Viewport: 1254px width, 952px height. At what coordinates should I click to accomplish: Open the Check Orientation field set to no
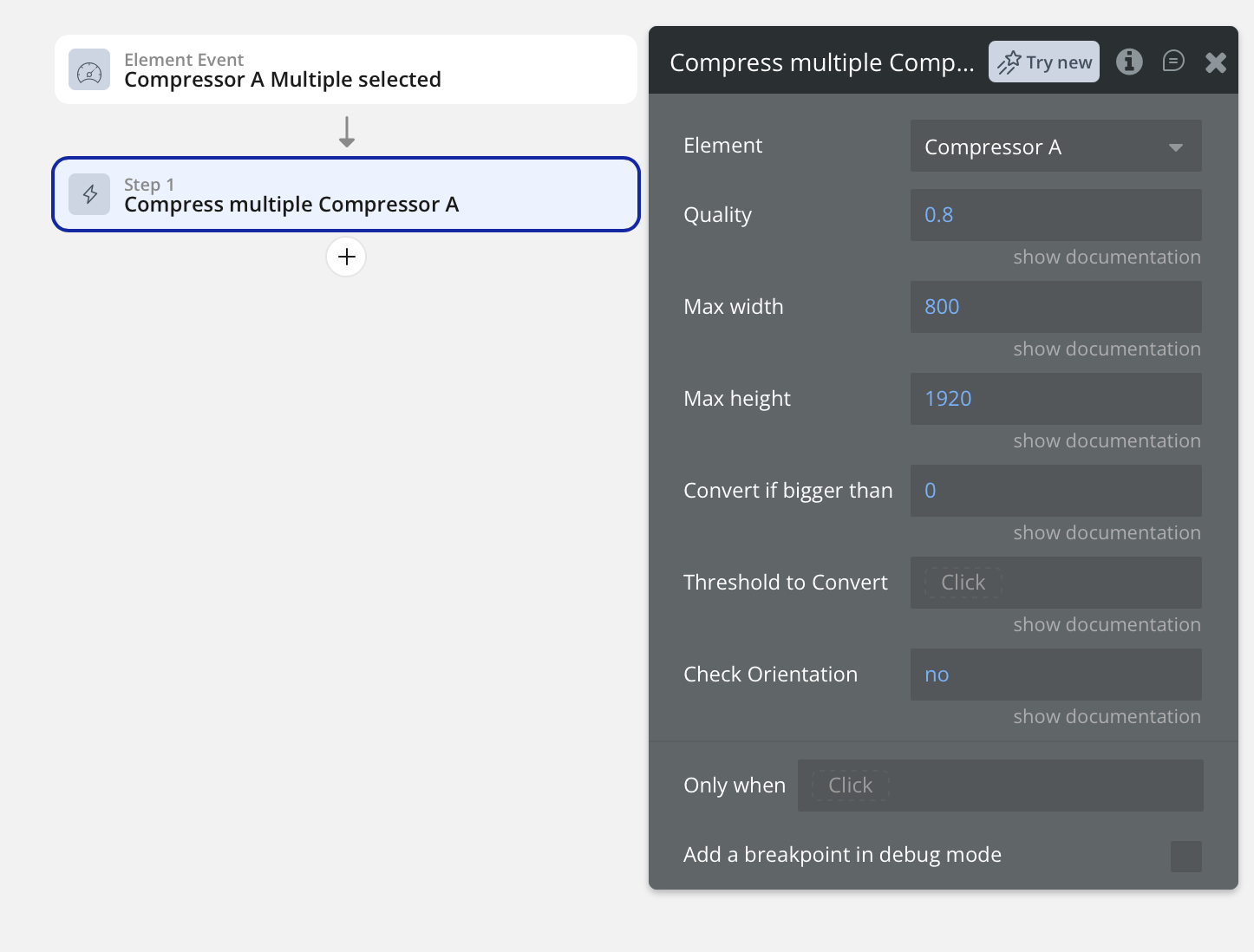pyautogui.click(x=1055, y=675)
